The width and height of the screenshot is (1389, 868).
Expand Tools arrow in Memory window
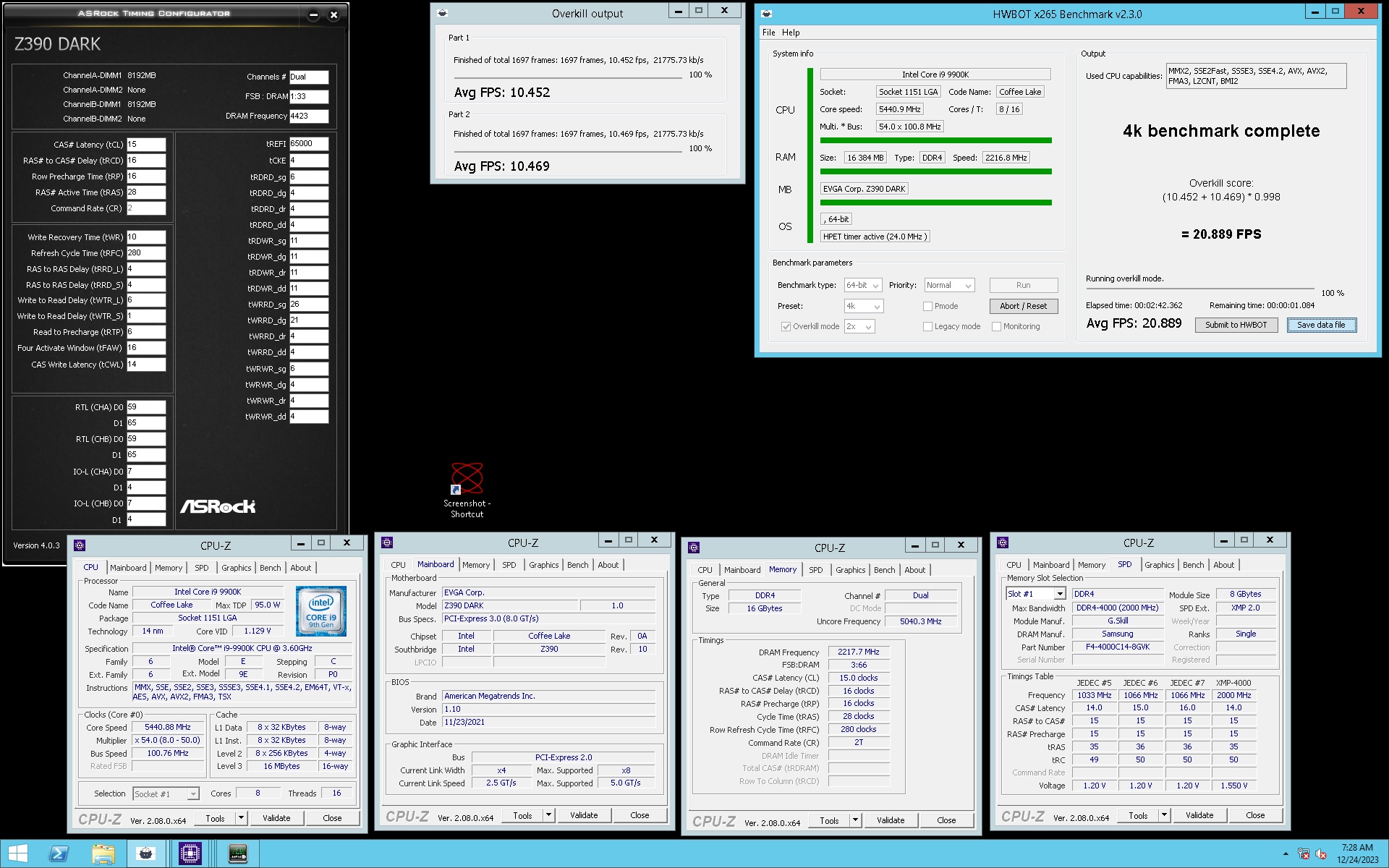[855, 820]
